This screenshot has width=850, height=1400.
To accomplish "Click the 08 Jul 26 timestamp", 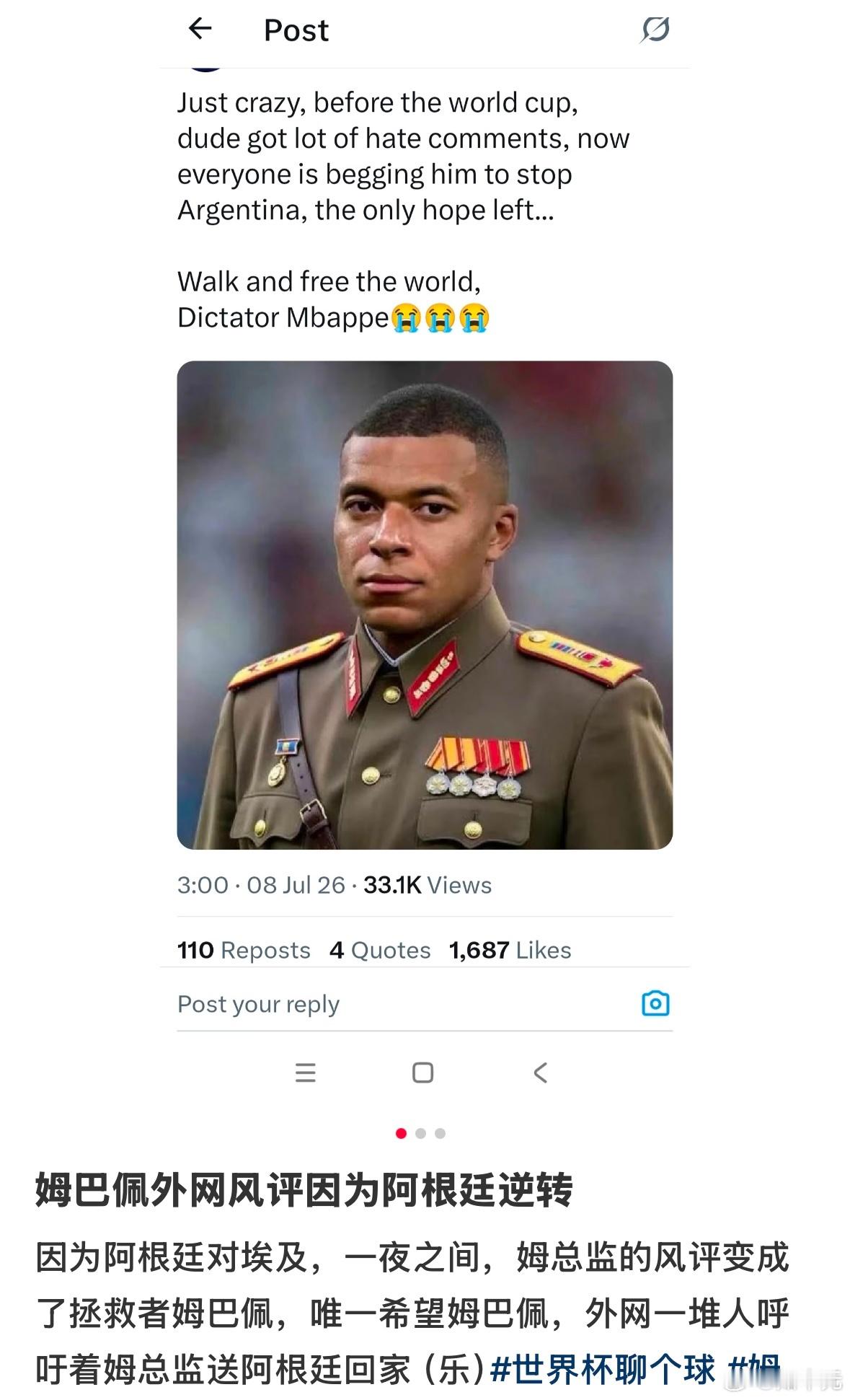I will point(296,885).
